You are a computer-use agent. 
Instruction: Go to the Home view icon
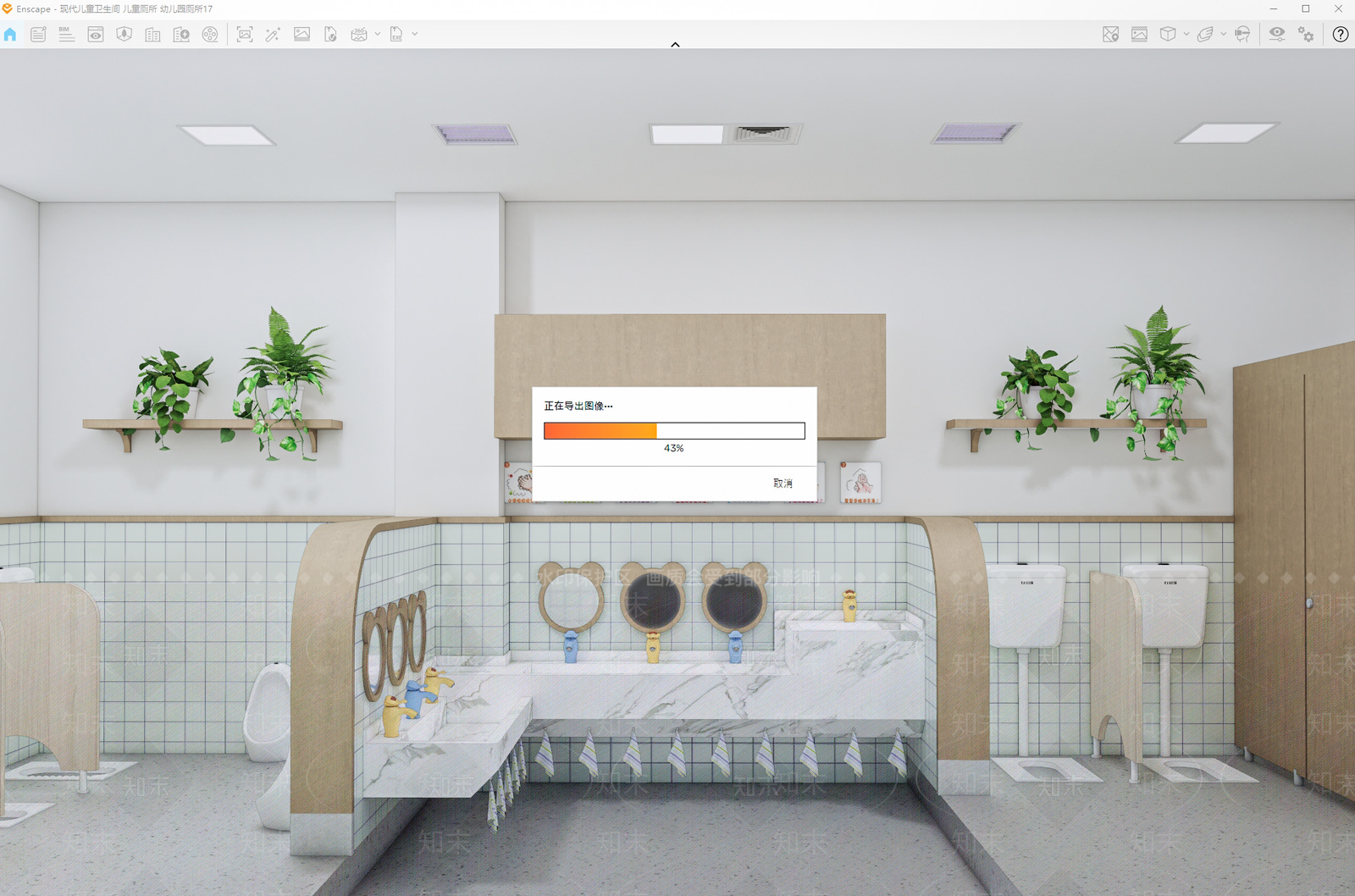pyautogui.click(x=10, y=35)
